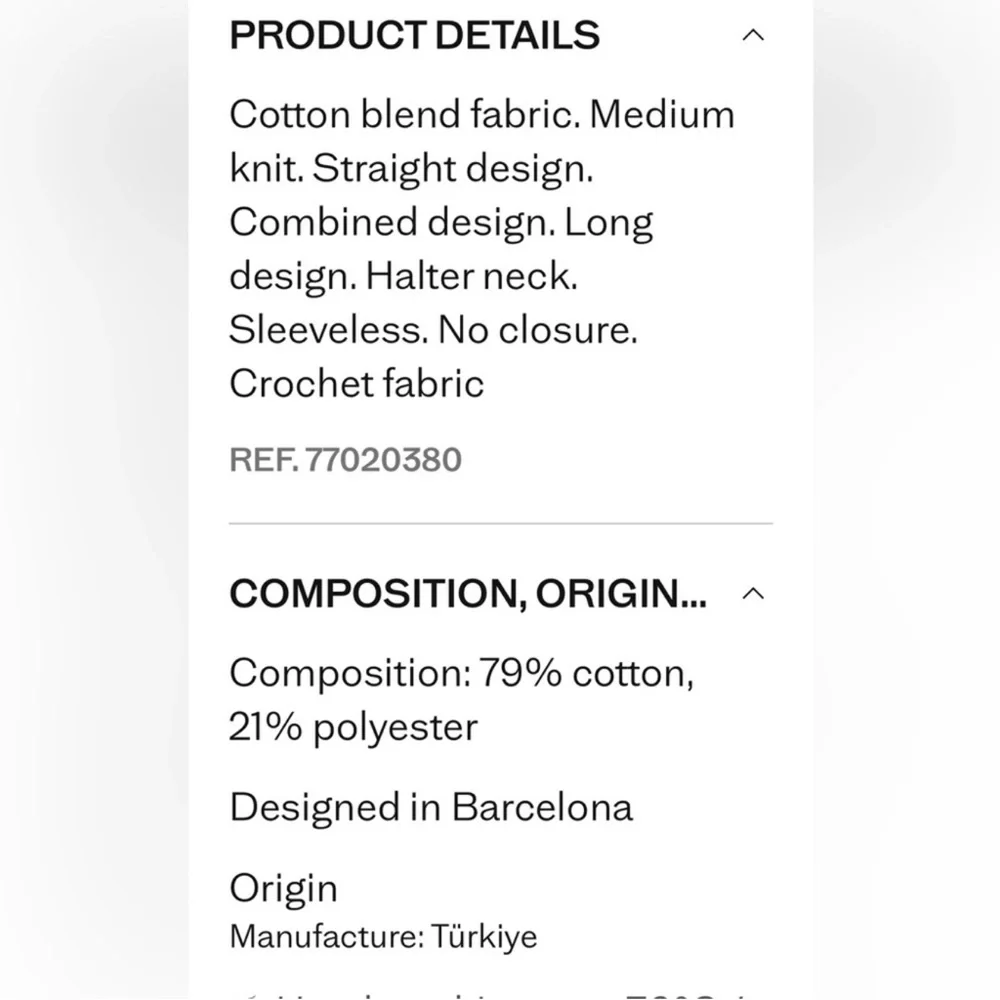
Task: Click the 'Sleeveless. No closure.' line
Action: [x=433, y=330]
